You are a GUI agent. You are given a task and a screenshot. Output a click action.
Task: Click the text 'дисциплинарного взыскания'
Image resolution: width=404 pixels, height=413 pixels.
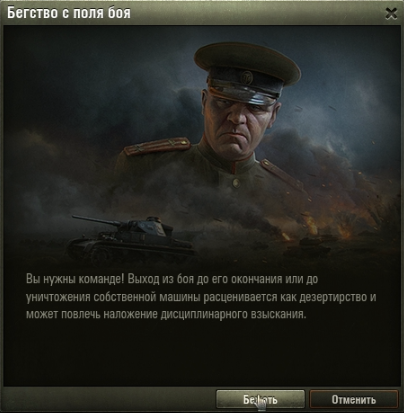[x=233, y=314]
